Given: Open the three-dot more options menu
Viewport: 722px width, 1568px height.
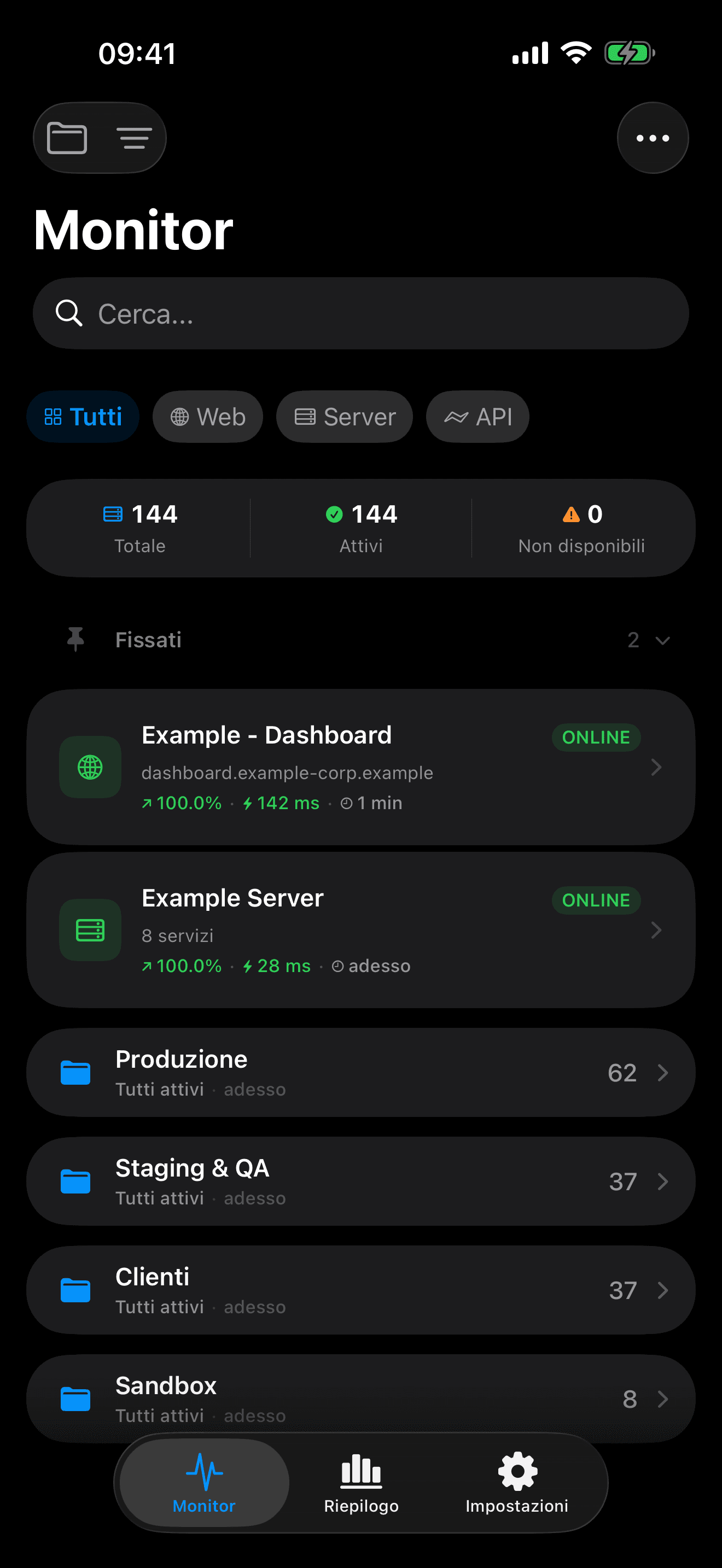Looking at the screenshot, I should click(x=653, y=138).
